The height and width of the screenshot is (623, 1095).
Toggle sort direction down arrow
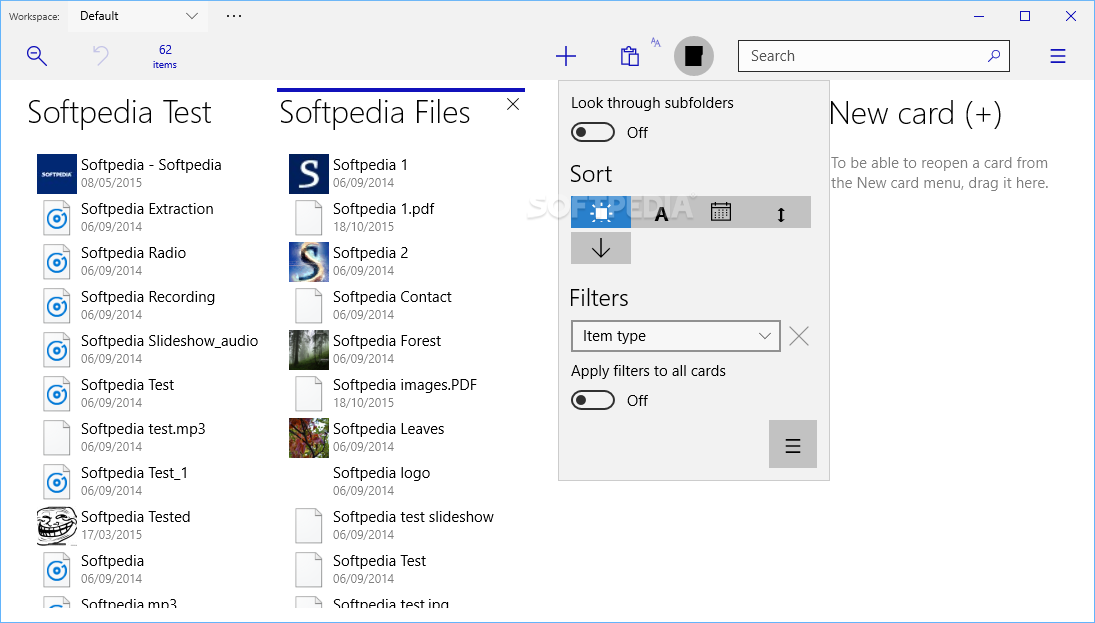coord(601,248)
